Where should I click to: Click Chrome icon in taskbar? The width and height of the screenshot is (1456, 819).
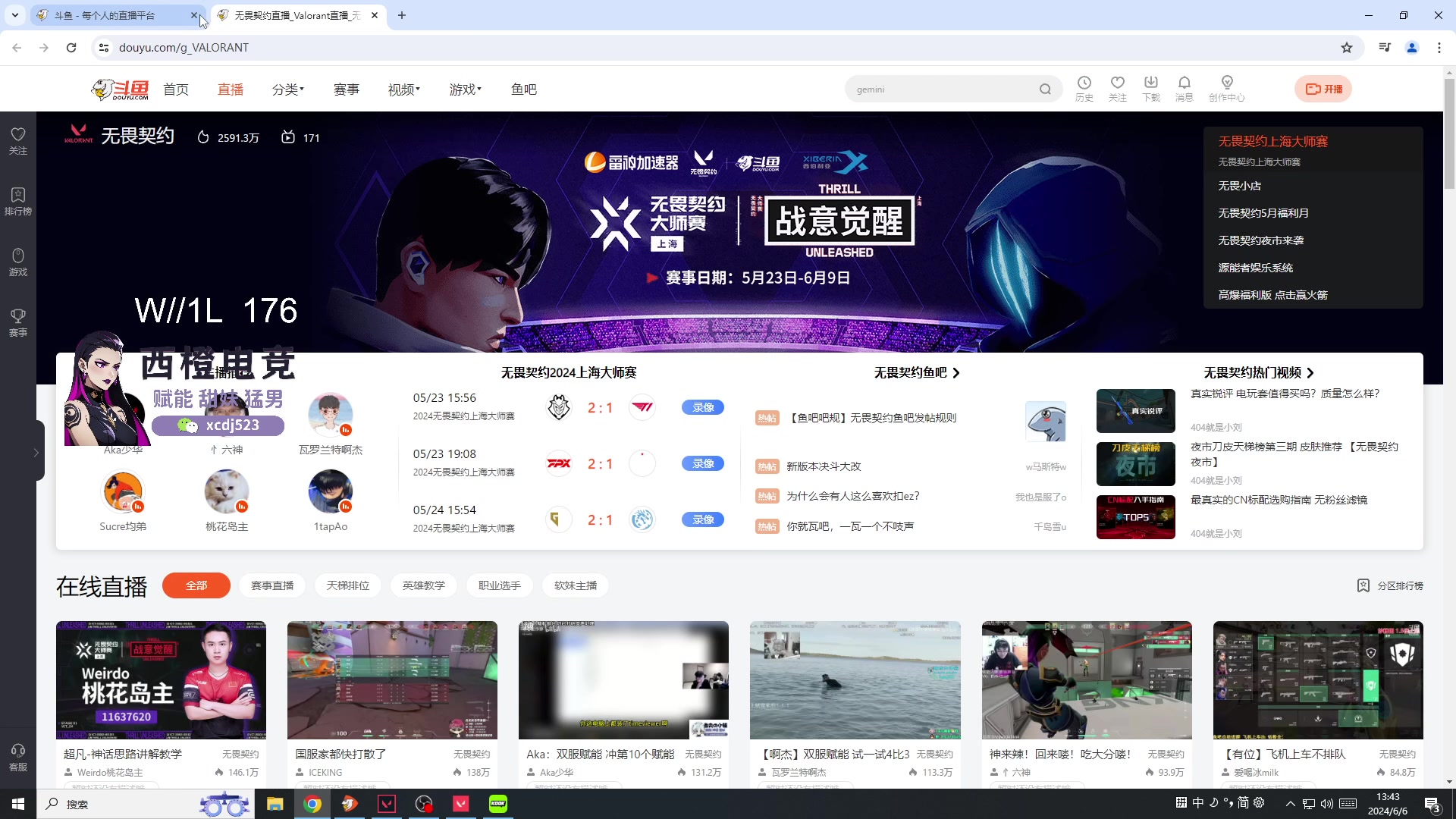[x=312, y=804]
